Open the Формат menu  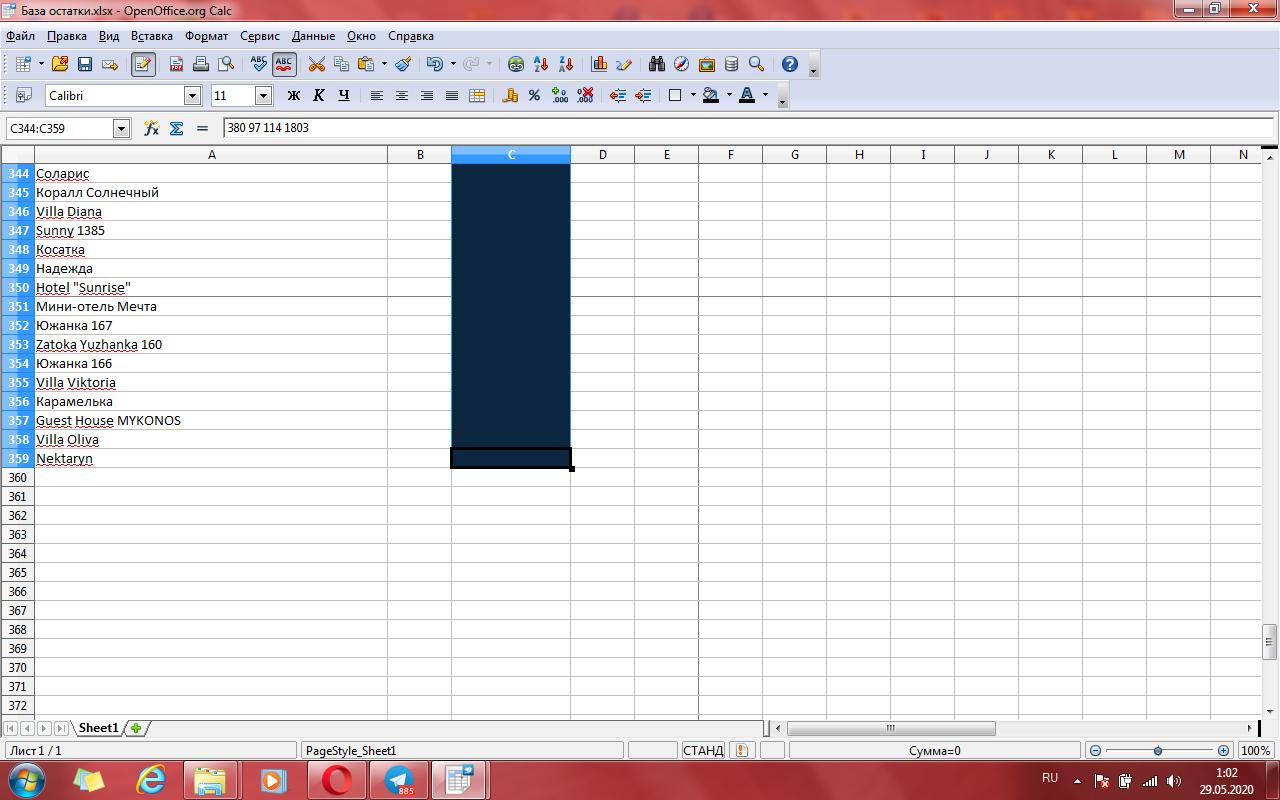(x=206, y=36)
